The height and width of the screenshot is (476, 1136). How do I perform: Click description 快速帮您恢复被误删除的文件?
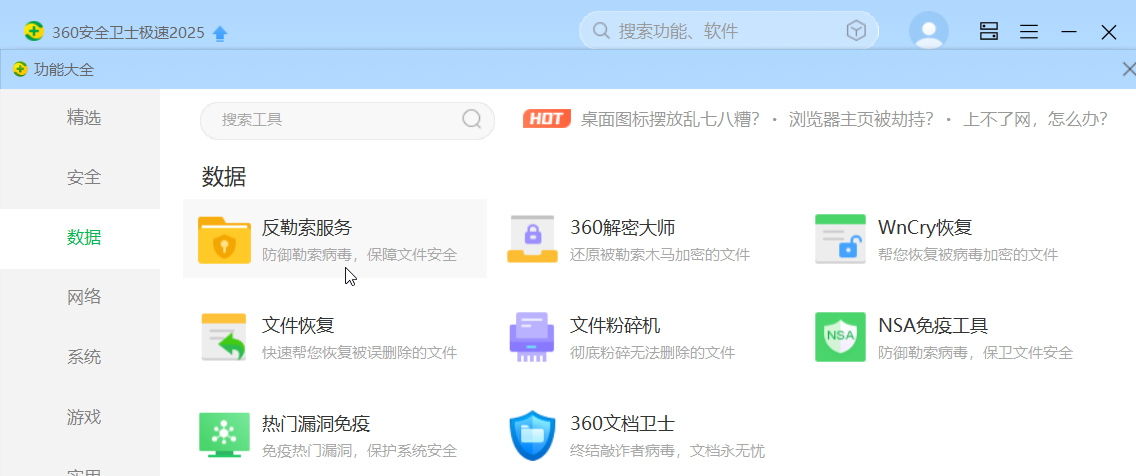(359, 354)
